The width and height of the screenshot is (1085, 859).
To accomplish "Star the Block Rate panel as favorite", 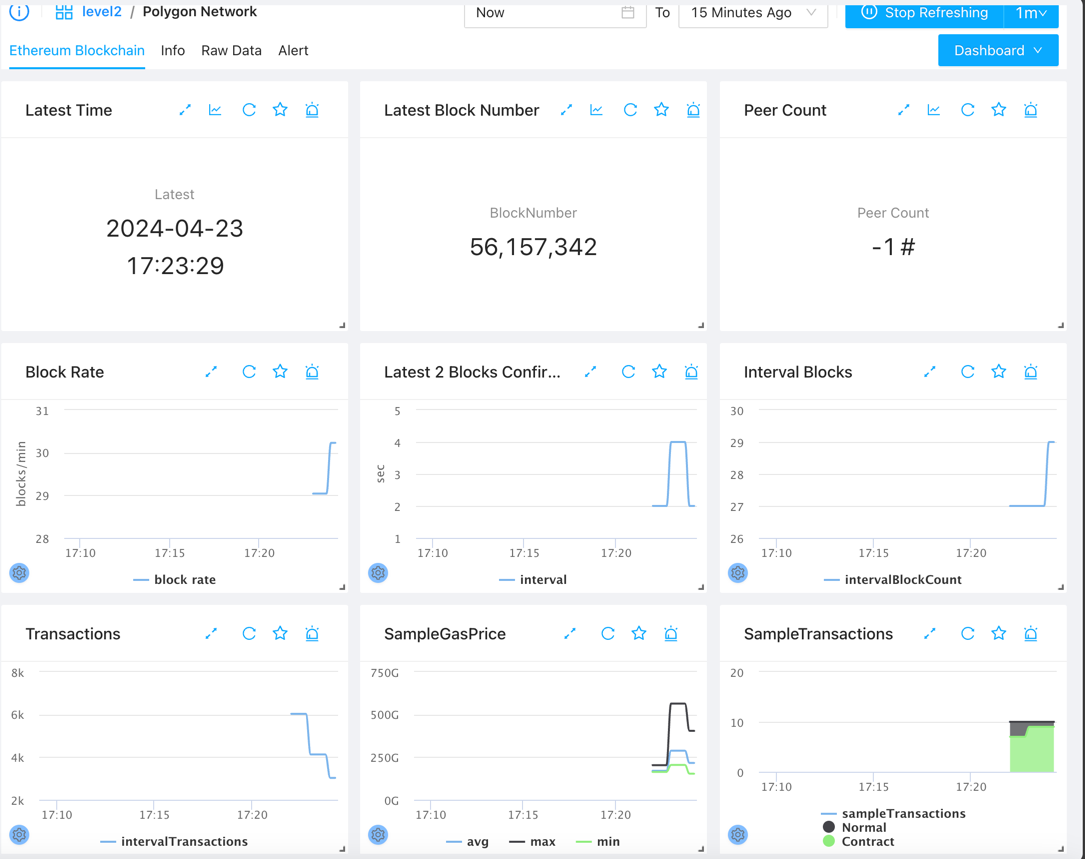I will click(280, 372).
